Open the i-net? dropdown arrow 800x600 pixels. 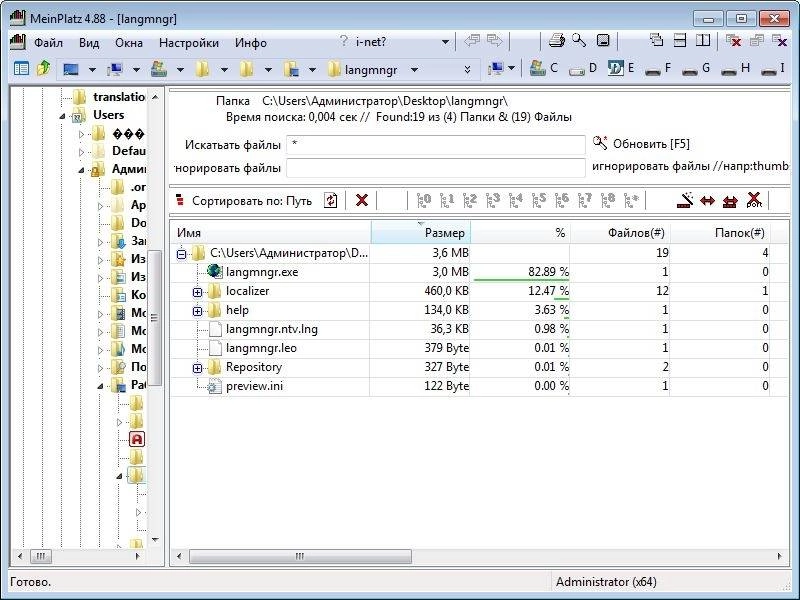click(445, 42)
